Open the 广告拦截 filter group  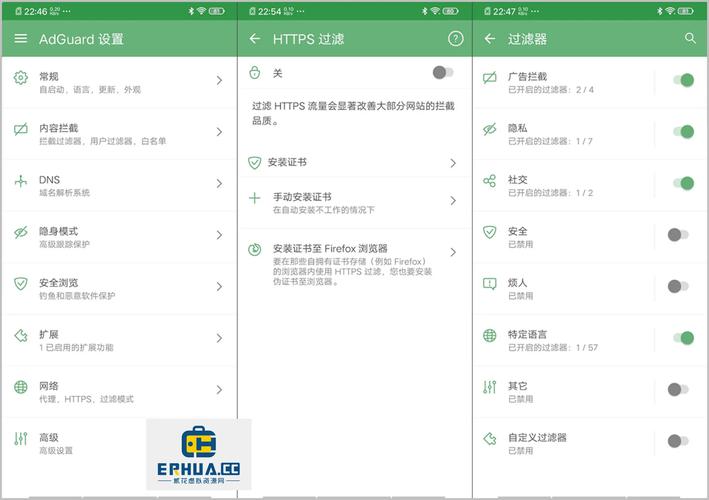tap(590, 82)
